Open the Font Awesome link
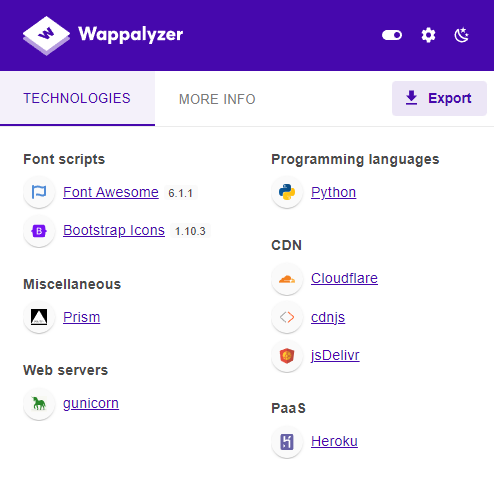The height and width of the screenshot is (481, 494). coord(111,192)
